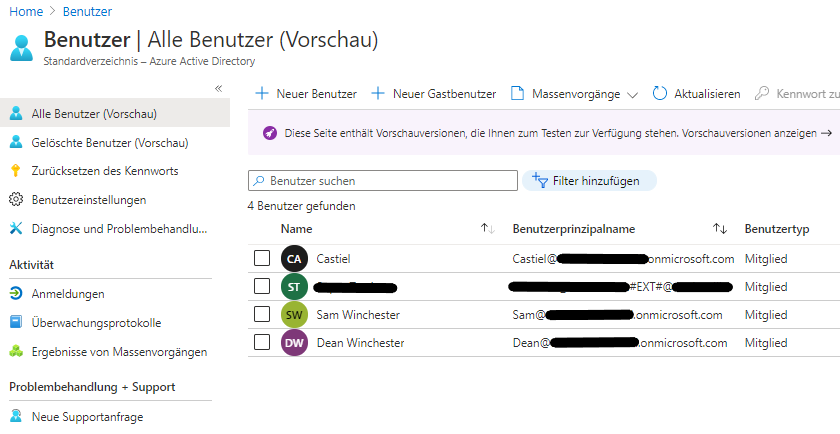Open Anmeldungen under Aktivität
Screen dimensions: 840x434
pyautogui.click(x=68, y=294)
